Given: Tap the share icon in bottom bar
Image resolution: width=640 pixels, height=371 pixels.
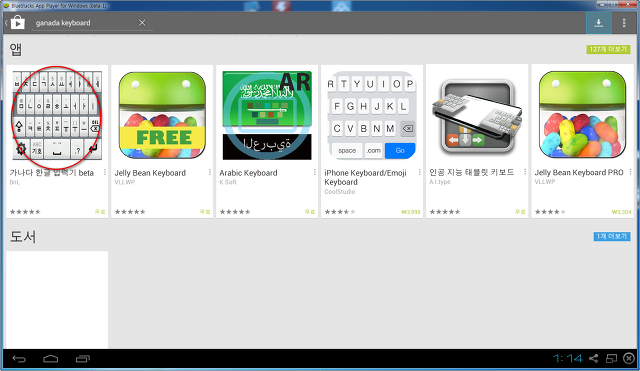Looking at the screenshot, I should (593, 358).
